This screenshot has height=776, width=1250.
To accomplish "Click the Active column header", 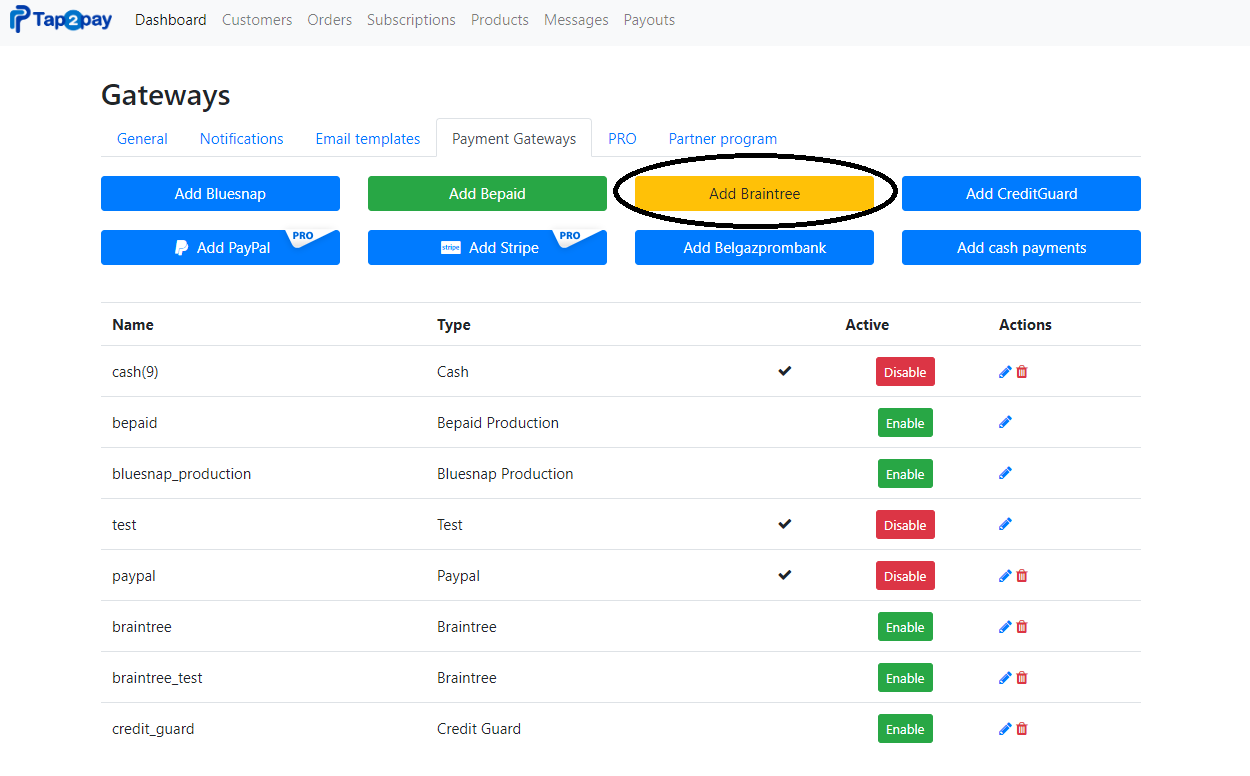I will click(x=867, y=325).
